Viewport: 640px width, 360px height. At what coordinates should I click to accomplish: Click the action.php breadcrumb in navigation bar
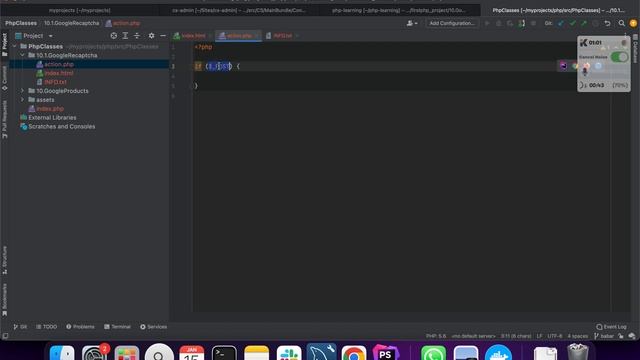pos(123,23)
